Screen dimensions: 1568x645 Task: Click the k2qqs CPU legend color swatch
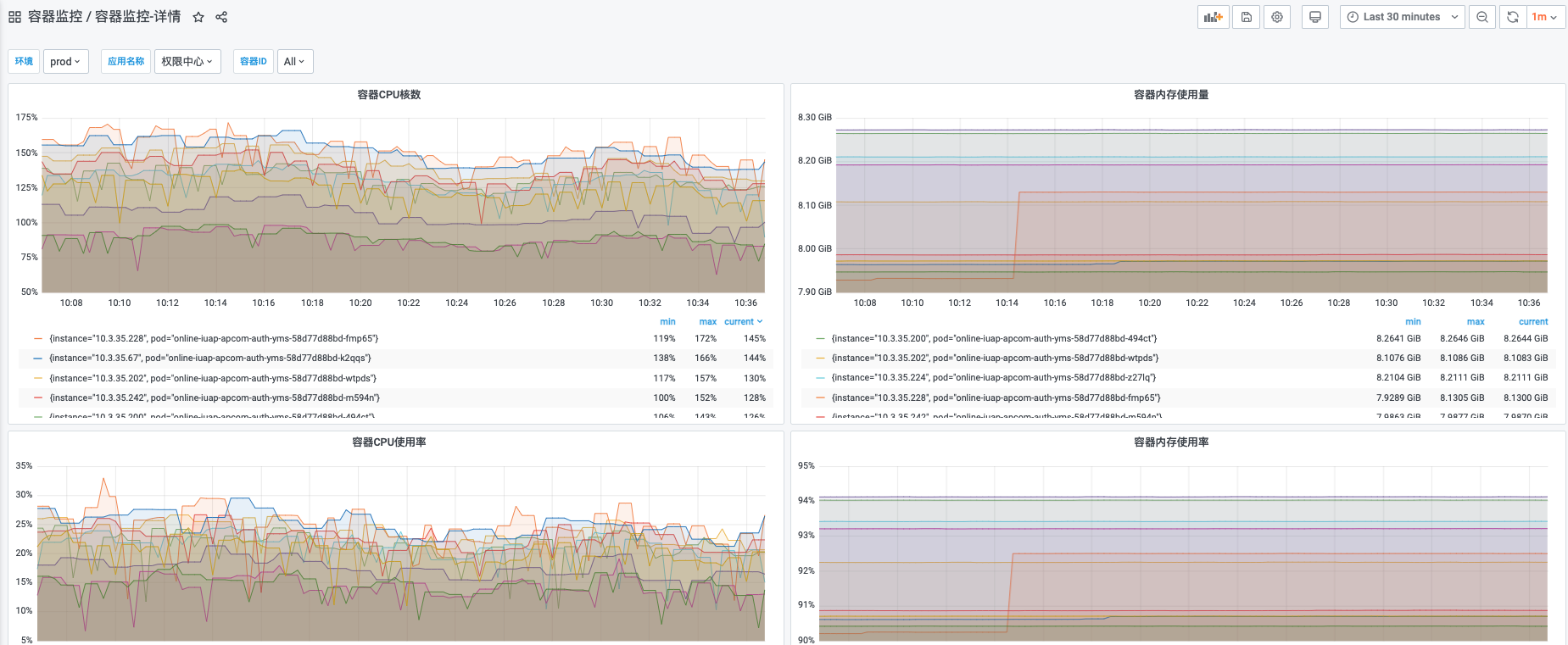click(38, 359)
